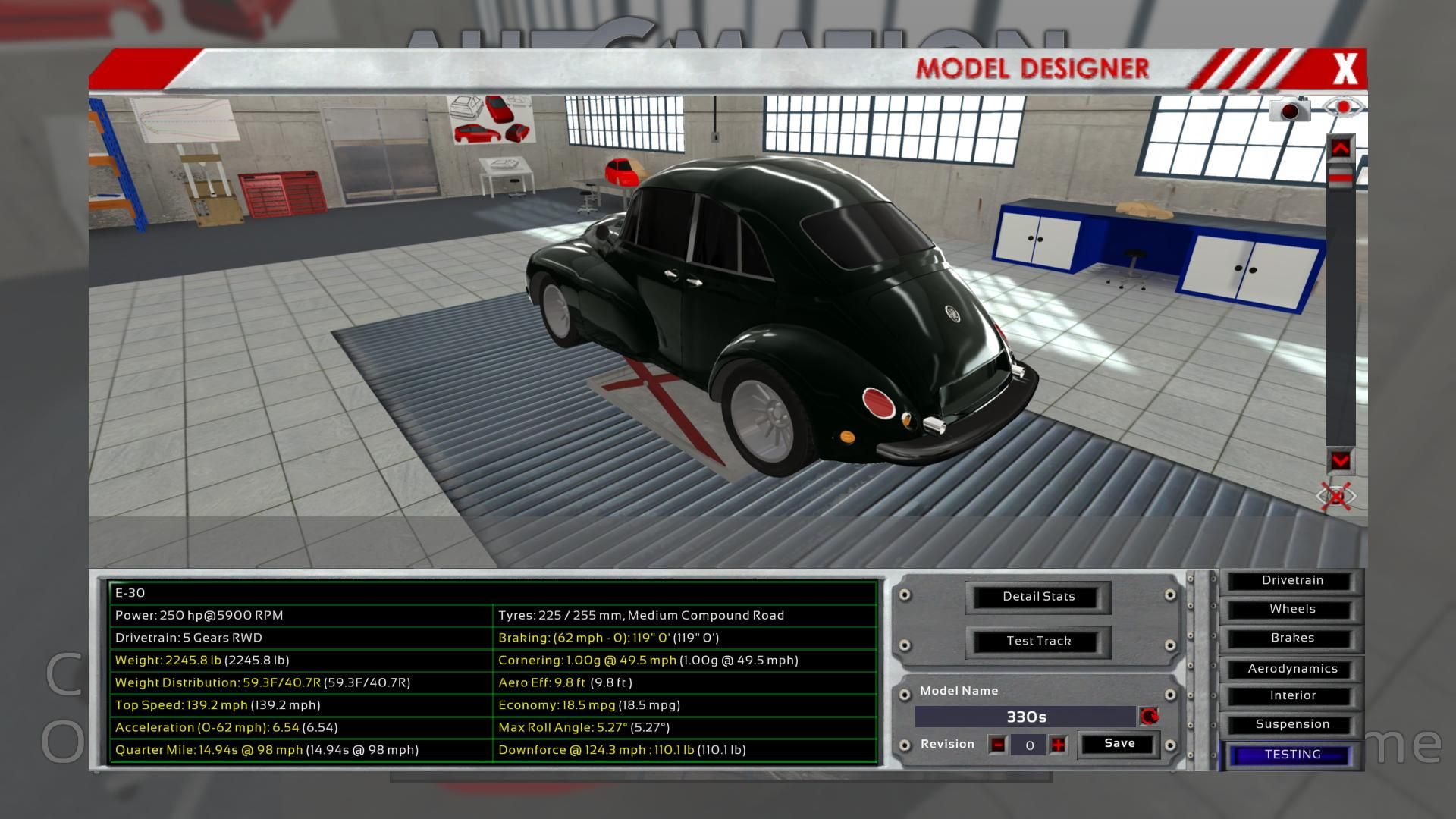
Task: Click the Model Name field showing 330s
Action: click(x=1025, y=717)
